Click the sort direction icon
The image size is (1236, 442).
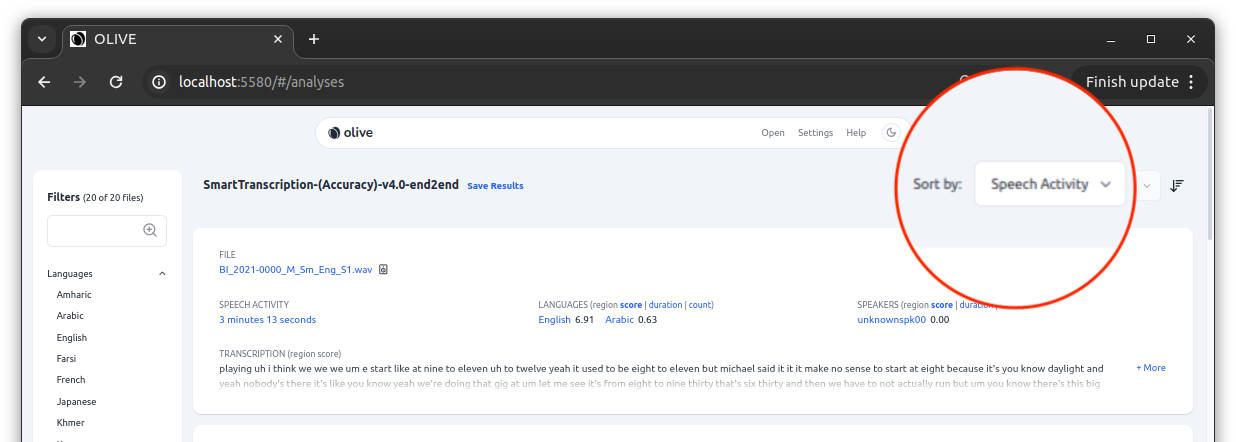pyautogui.click(x=1177, y=185)
